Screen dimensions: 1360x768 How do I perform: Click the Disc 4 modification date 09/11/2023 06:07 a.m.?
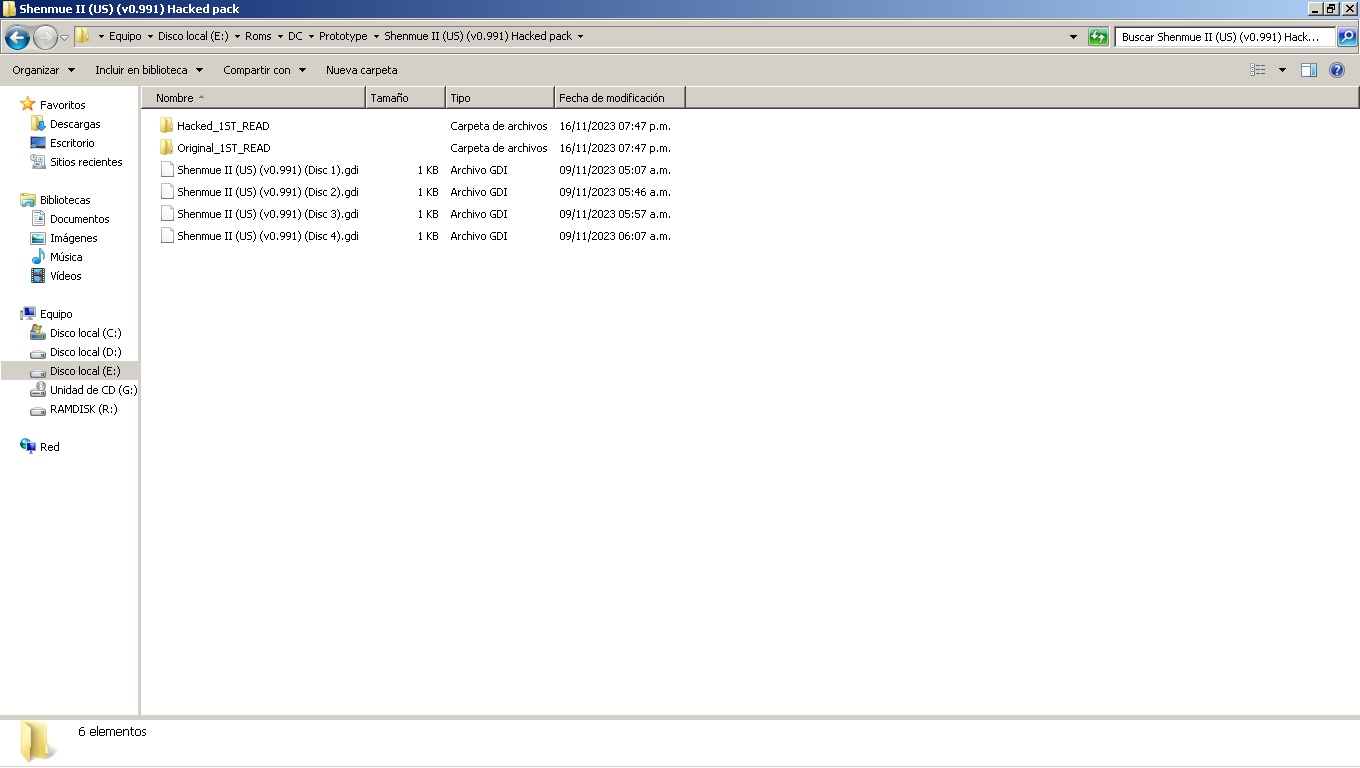pyautogui.click(x=615, y=236)
